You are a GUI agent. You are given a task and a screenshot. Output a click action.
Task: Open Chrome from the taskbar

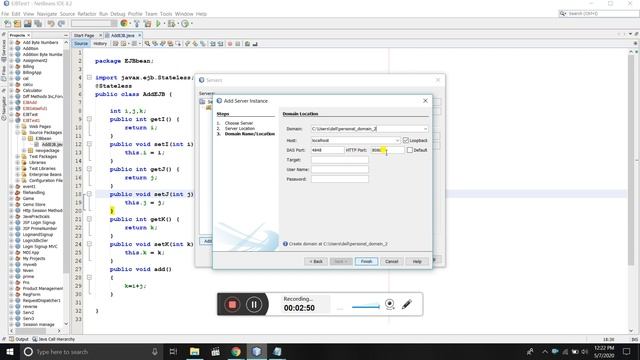(236, 351)
